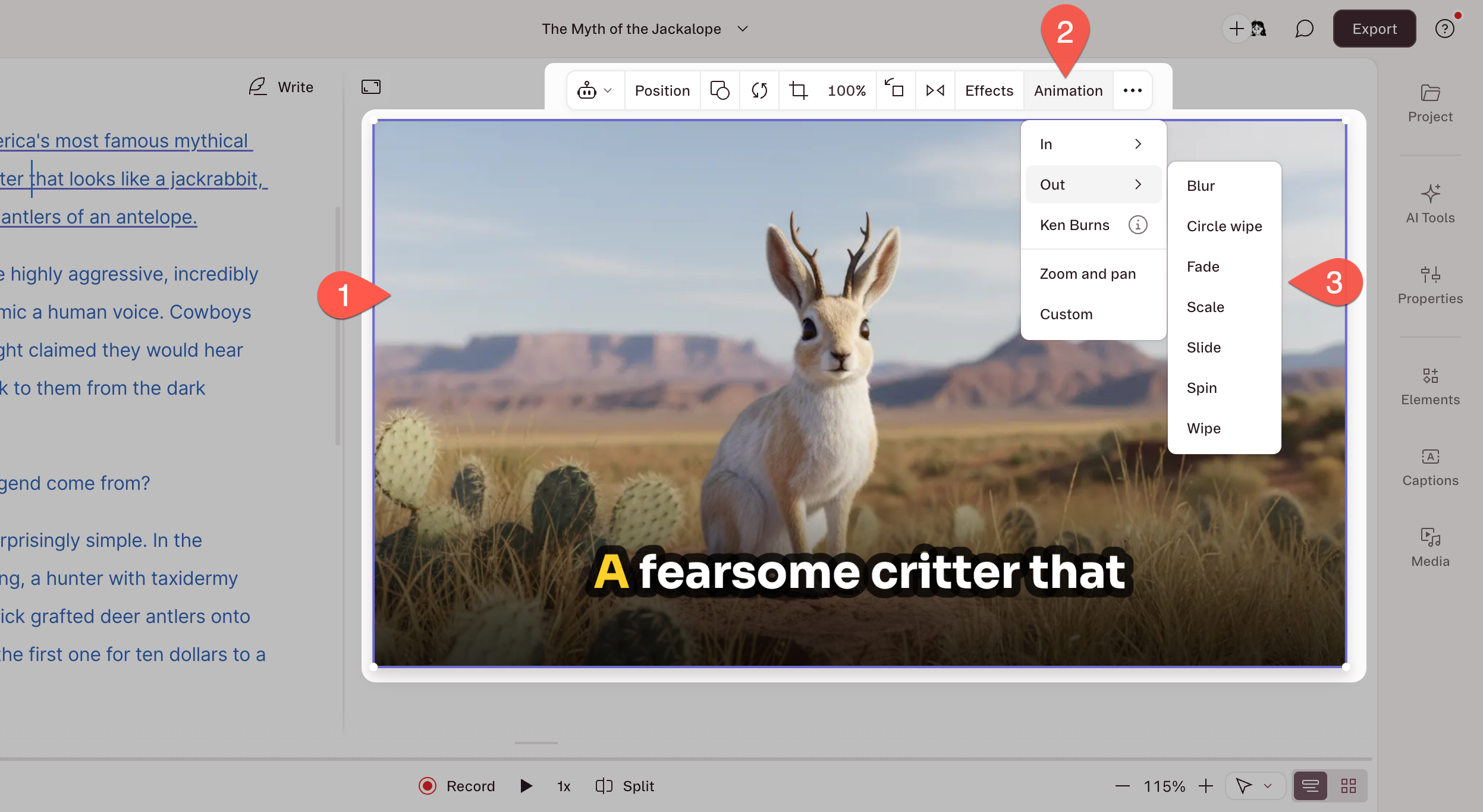
Task: Click the flip horizontal icon
Action: tap(934, 90)
